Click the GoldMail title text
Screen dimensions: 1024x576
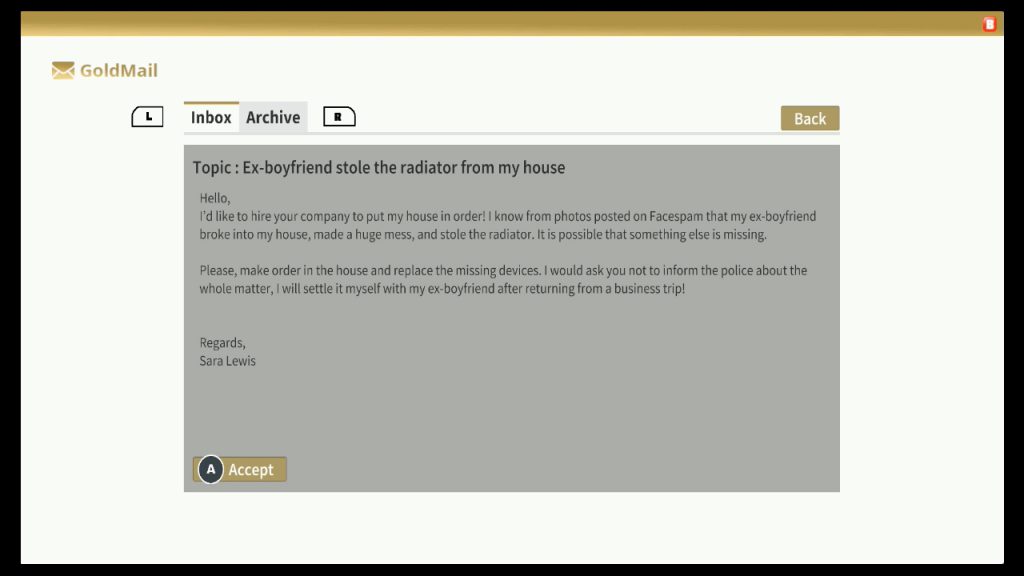pyautogui.click(x=119, y=71)
